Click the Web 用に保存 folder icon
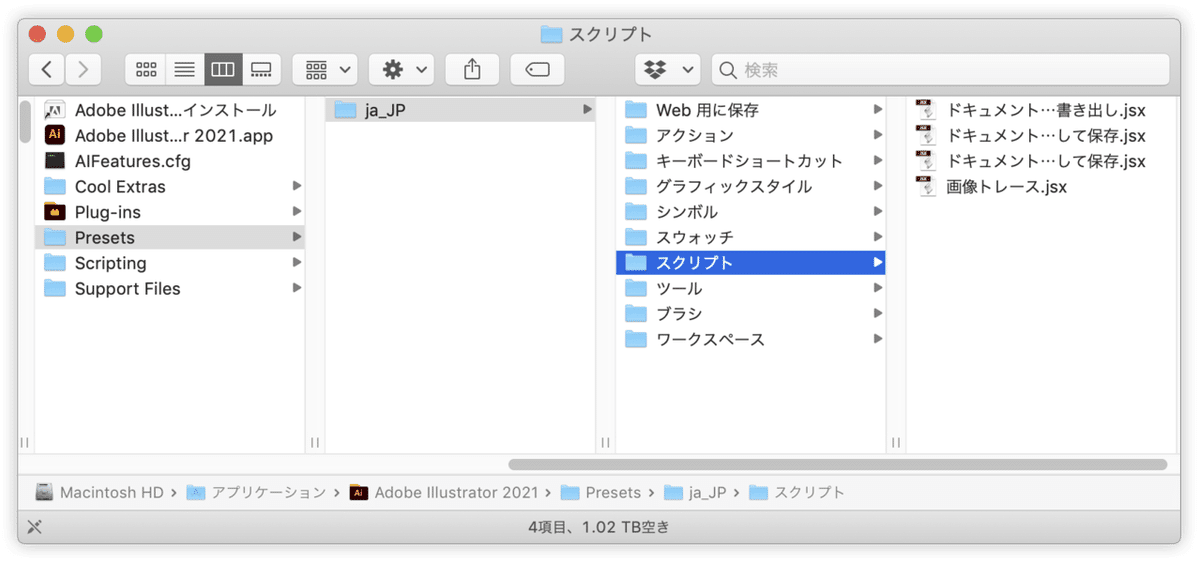The image size is (1200, 563). coord(636,110)
